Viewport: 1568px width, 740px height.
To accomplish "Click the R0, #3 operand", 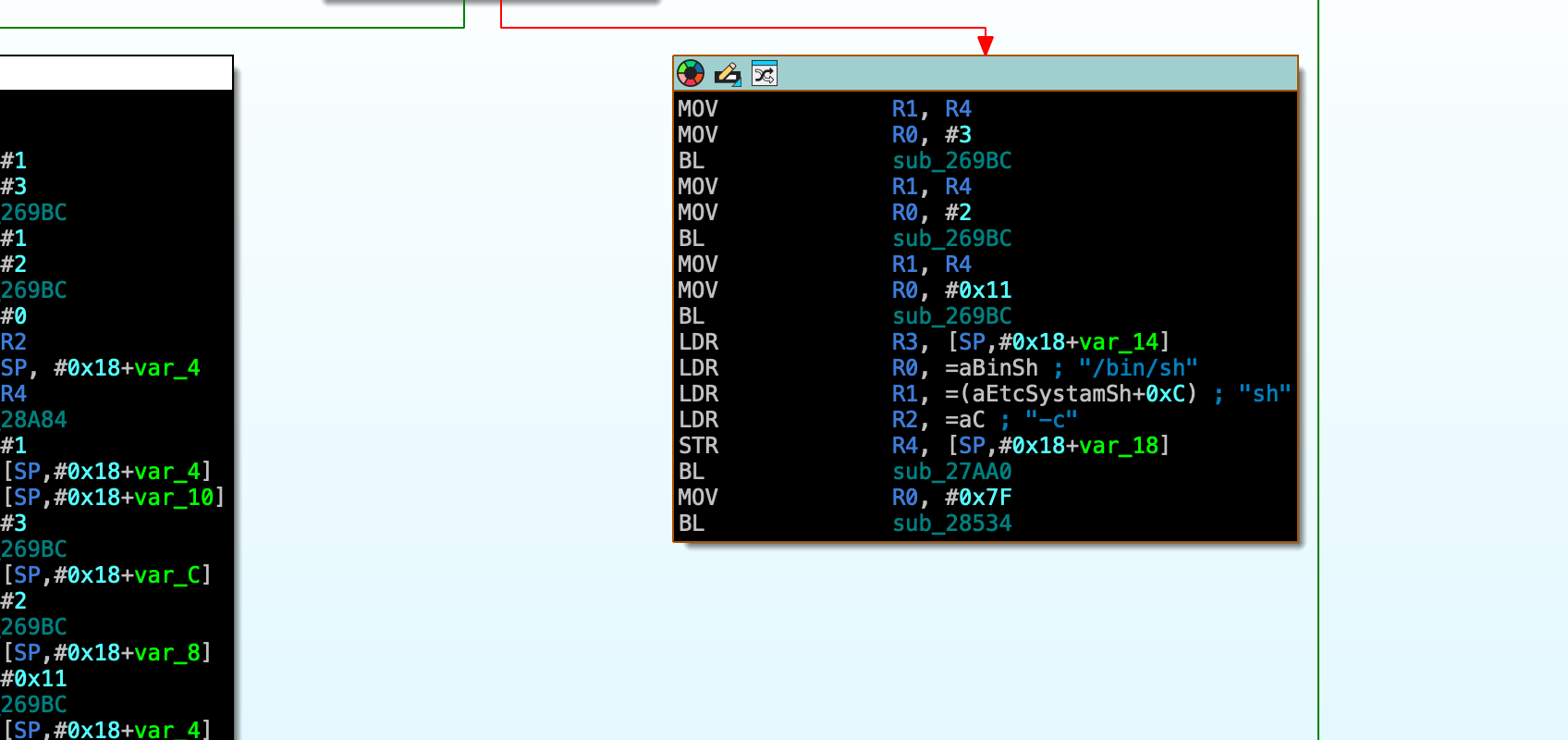I will click(932, 135).
